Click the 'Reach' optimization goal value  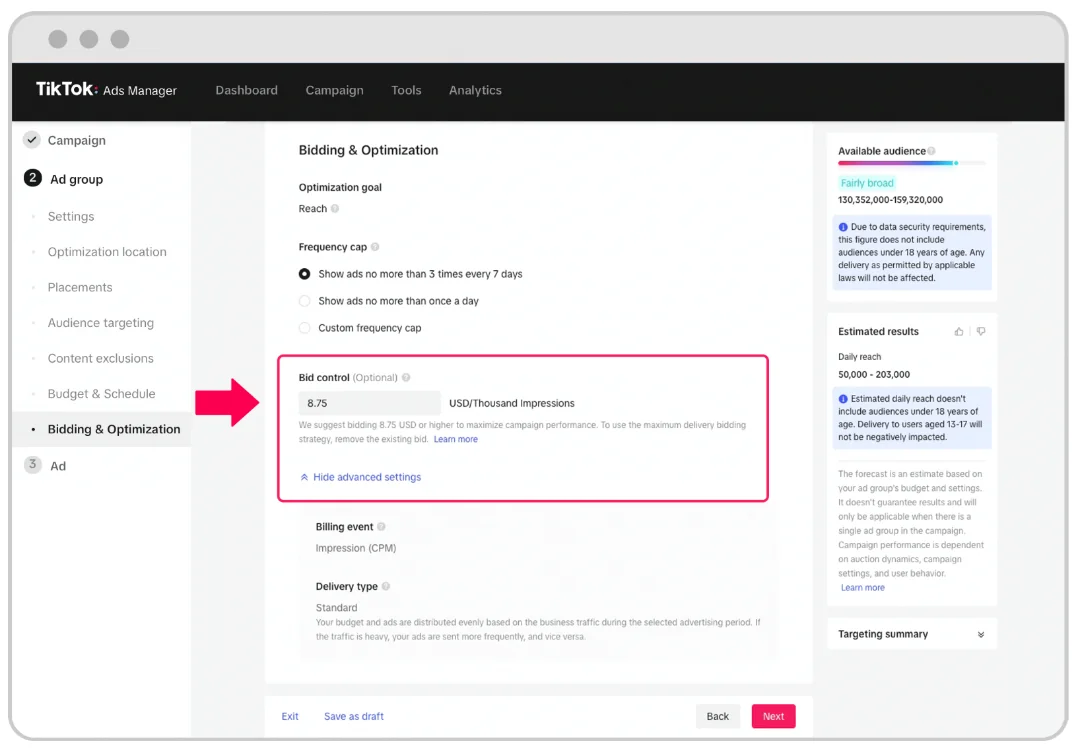[313, 209]
